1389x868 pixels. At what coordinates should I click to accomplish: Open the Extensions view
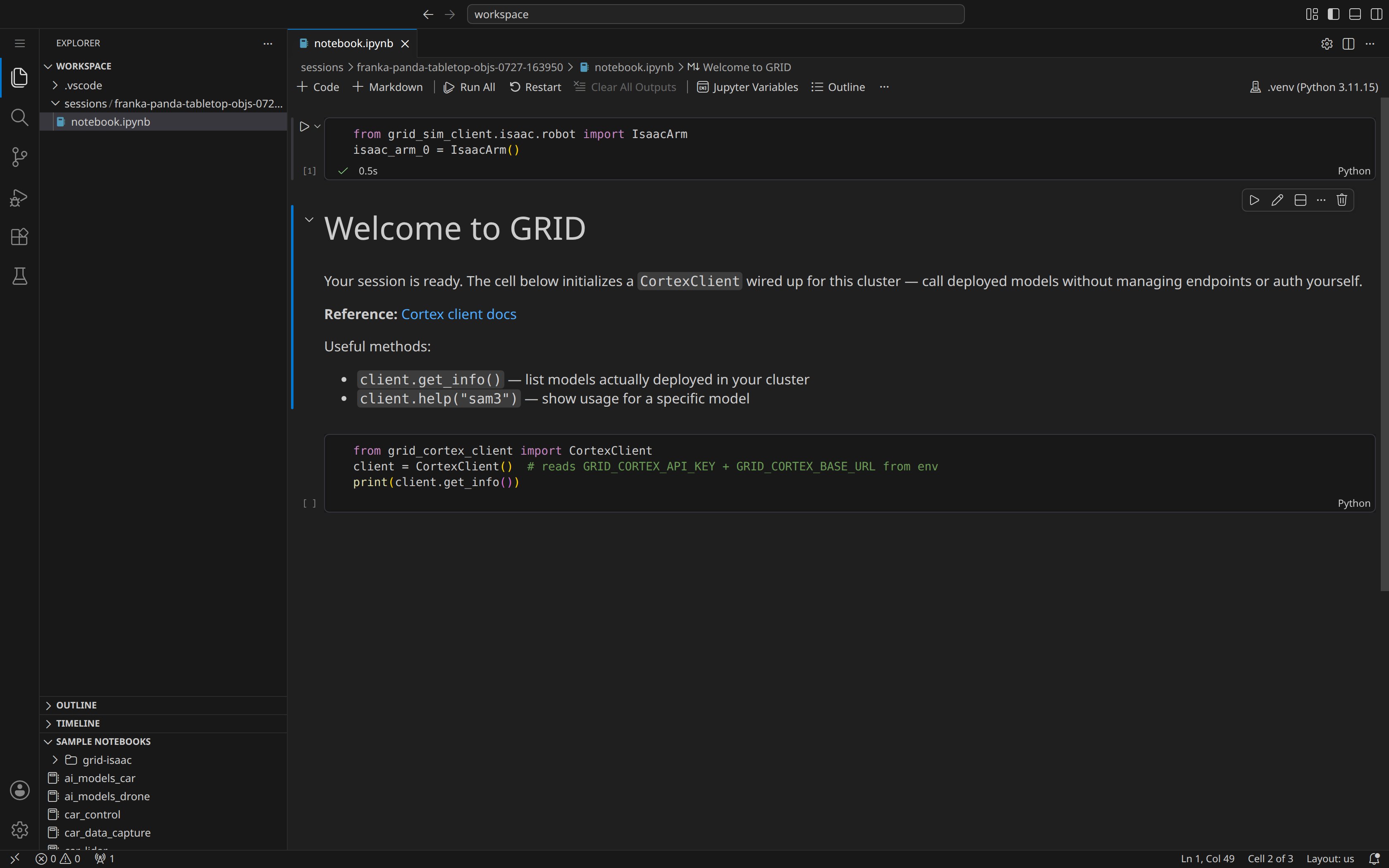tap(19, 236)
